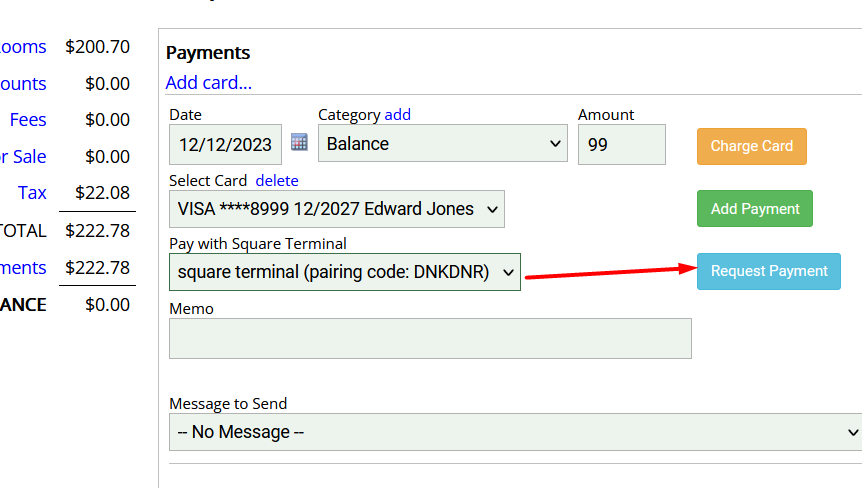Click inside the Memo text box
Screen dimensions: 862x488
(430, 338)
